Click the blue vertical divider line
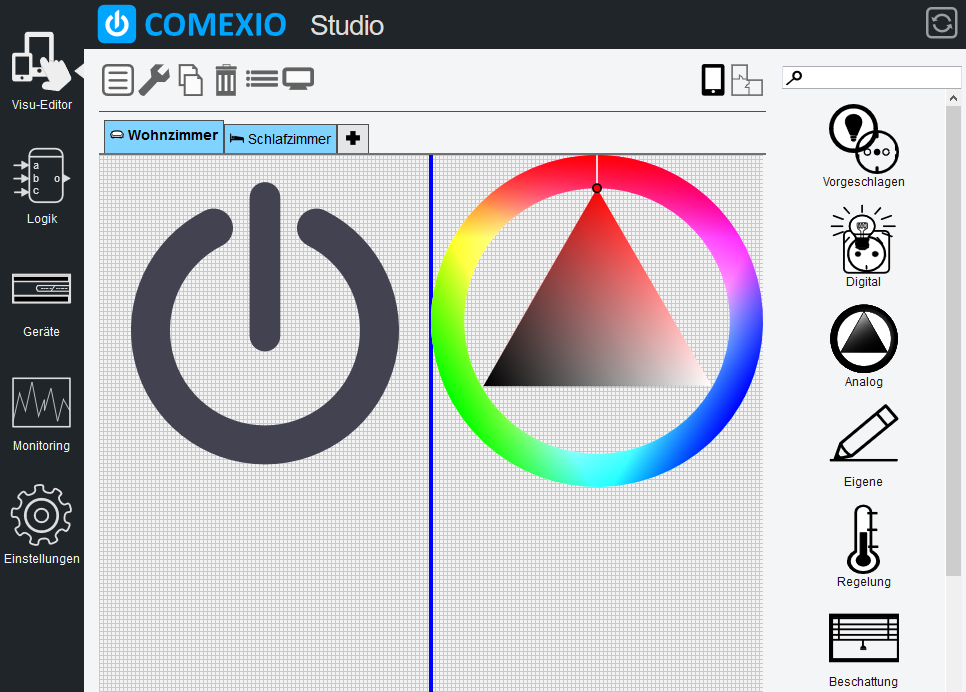 click(431, 423)
